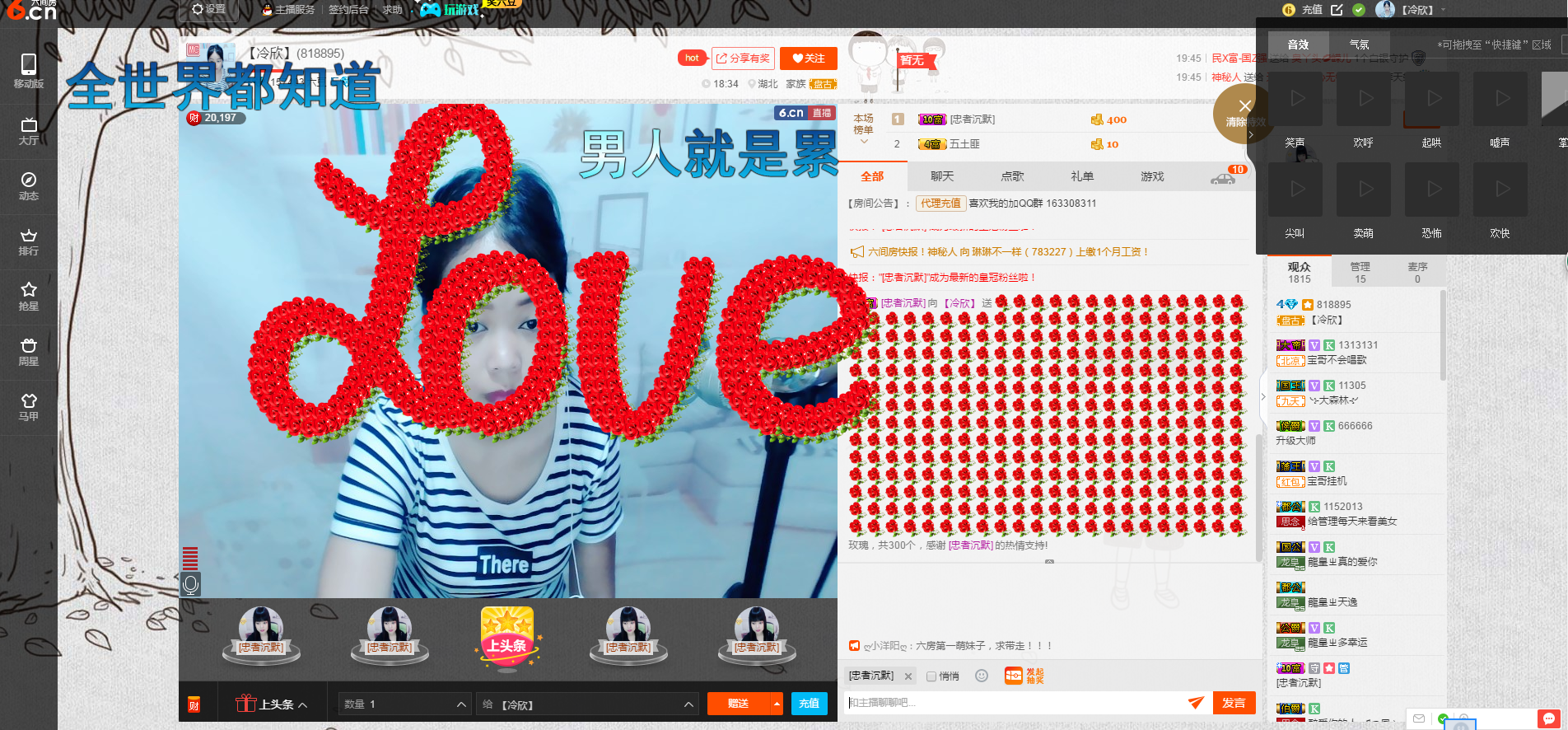Select the 管理 managers tab

click(x=1360, y=273)
